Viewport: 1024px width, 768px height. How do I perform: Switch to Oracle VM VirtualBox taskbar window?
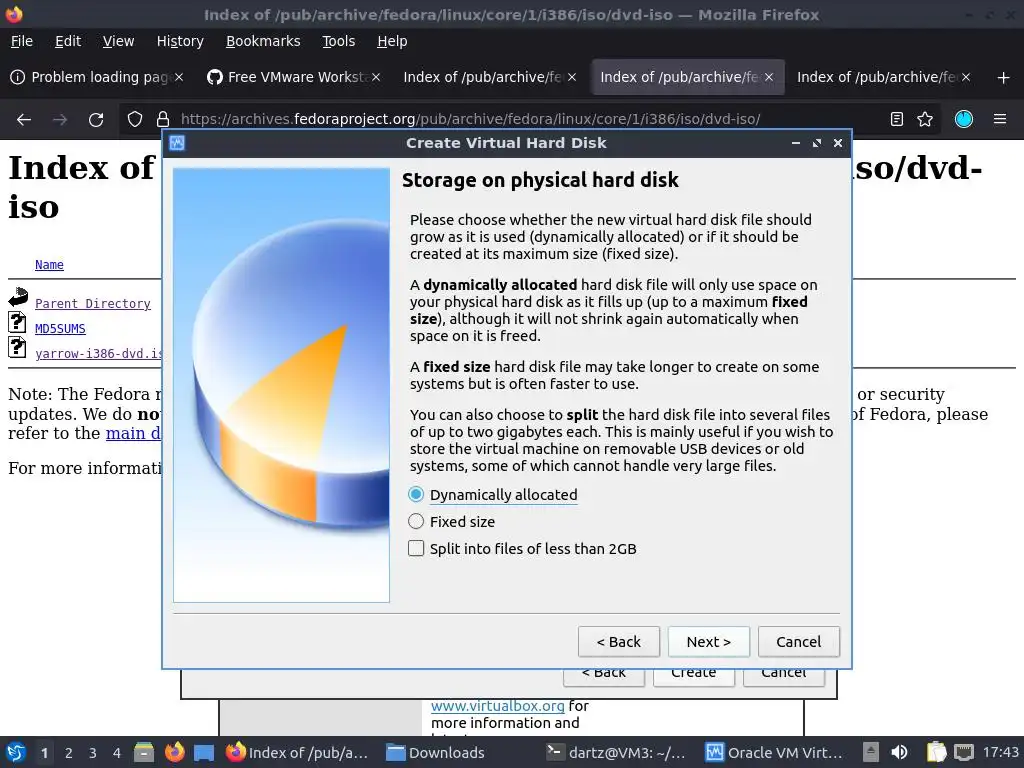click(775, 752)
